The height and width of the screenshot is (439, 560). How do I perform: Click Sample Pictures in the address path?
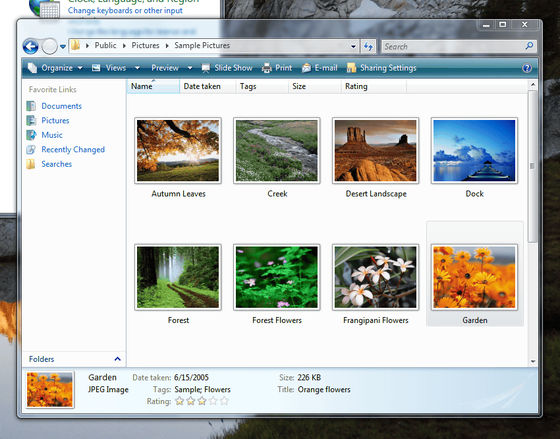coord(202,45)
